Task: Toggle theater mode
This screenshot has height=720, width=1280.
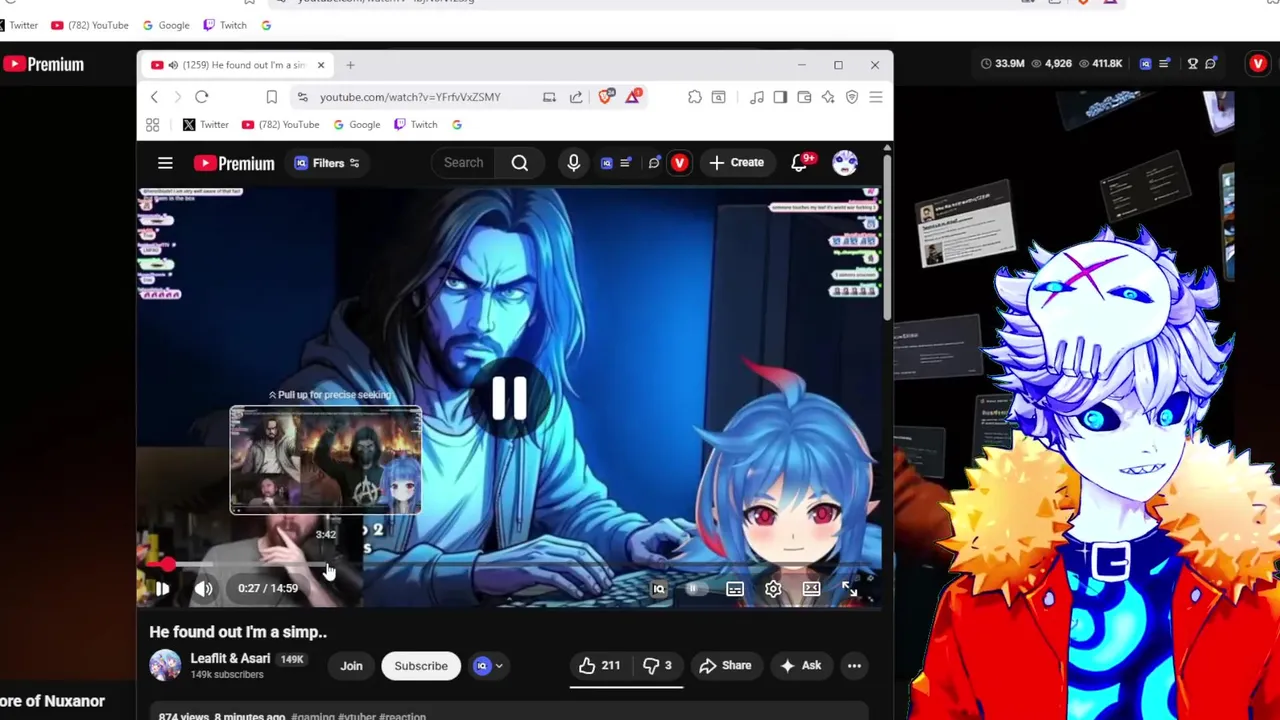Action: tap(811, 589)
